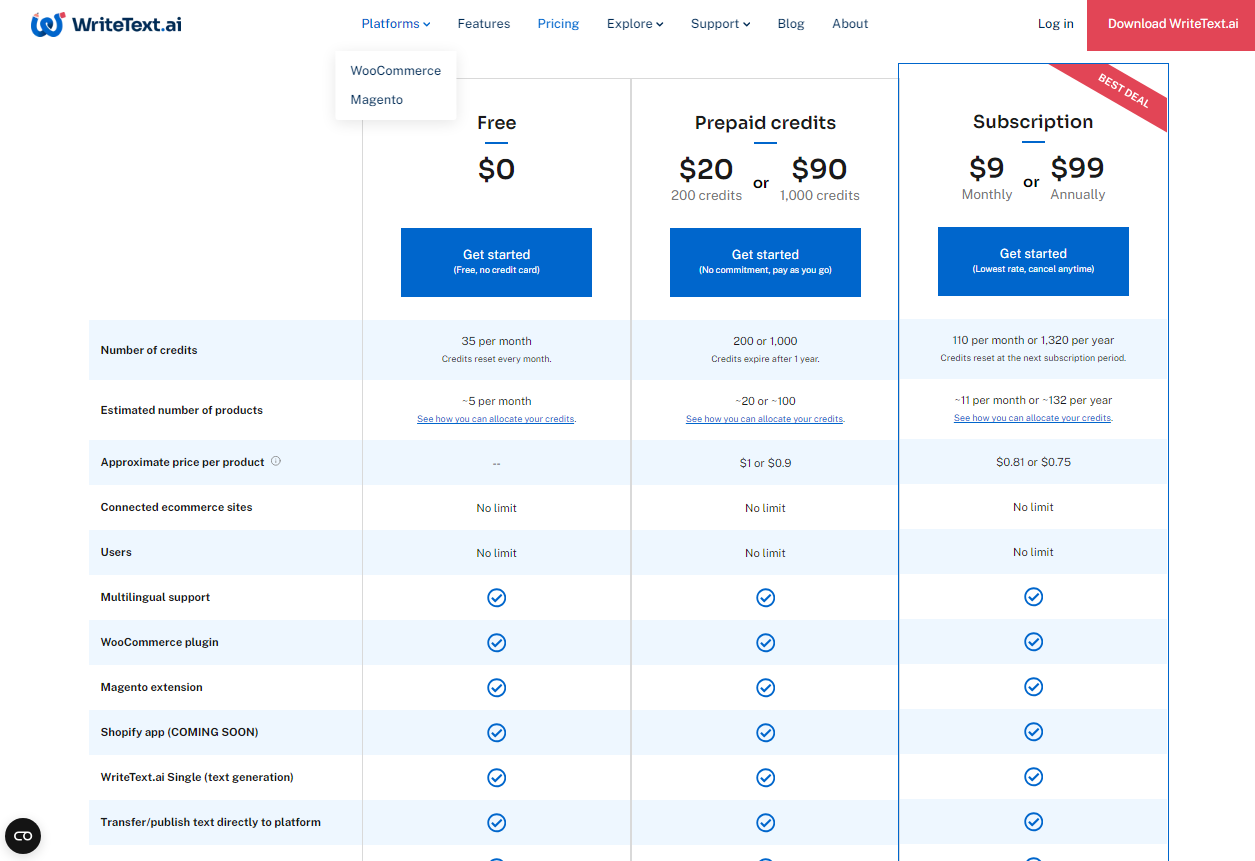This screenshot has width=1255, height=861.
Task: Click WriteText.ai Single checkmark in Prepaid credits column
Action: click(x=765, y=777)
